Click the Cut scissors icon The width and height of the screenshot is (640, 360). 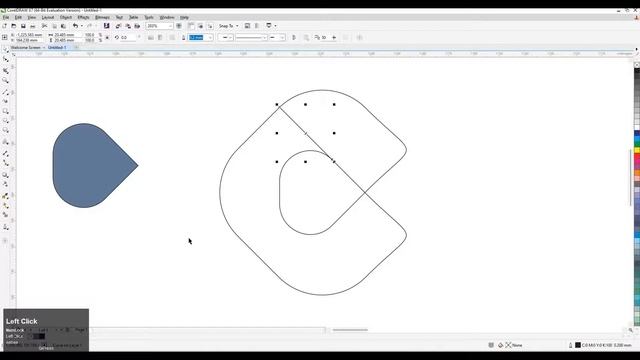coord(44,26)
